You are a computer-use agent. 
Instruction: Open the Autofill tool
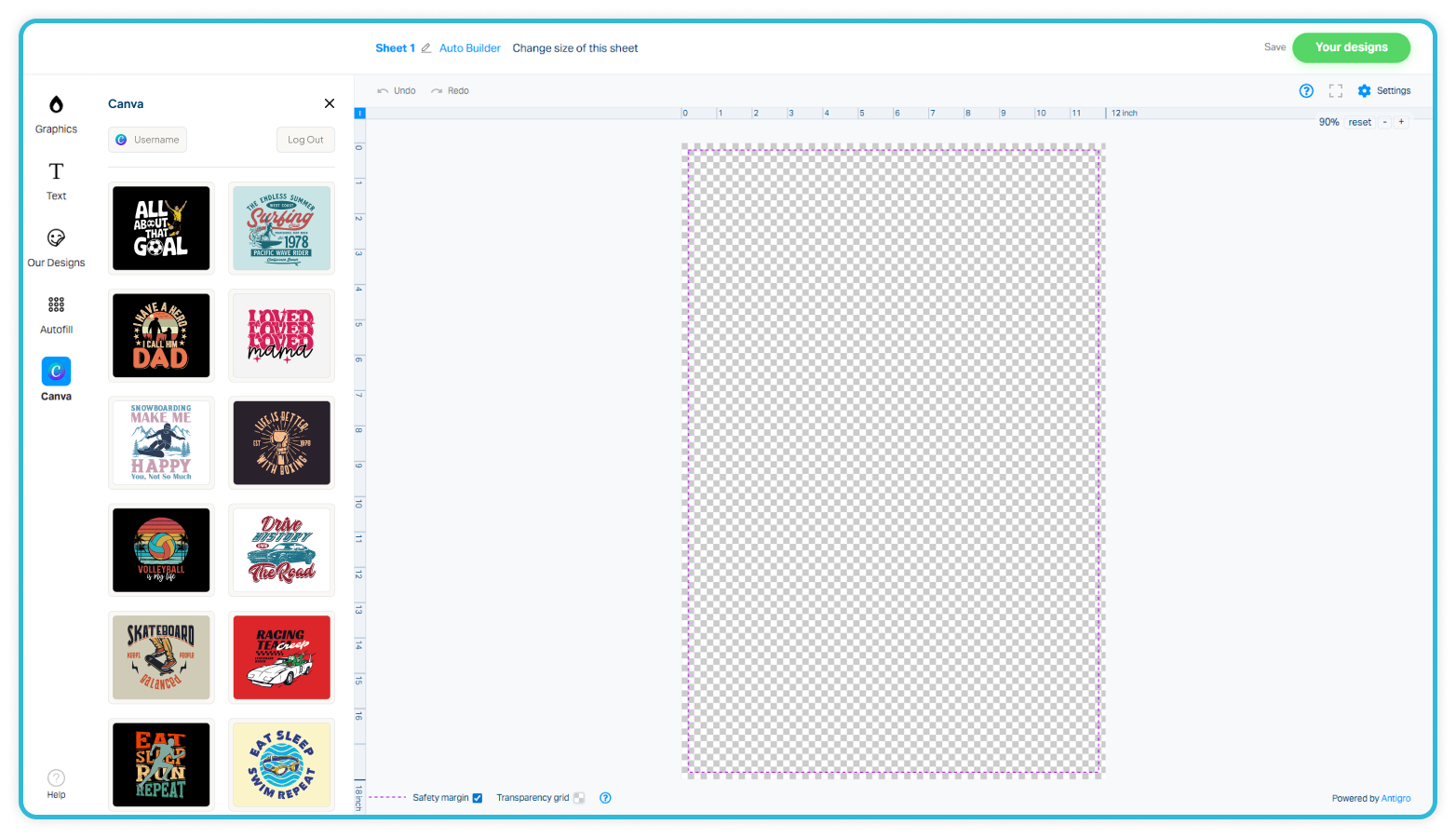coord(56,315)
